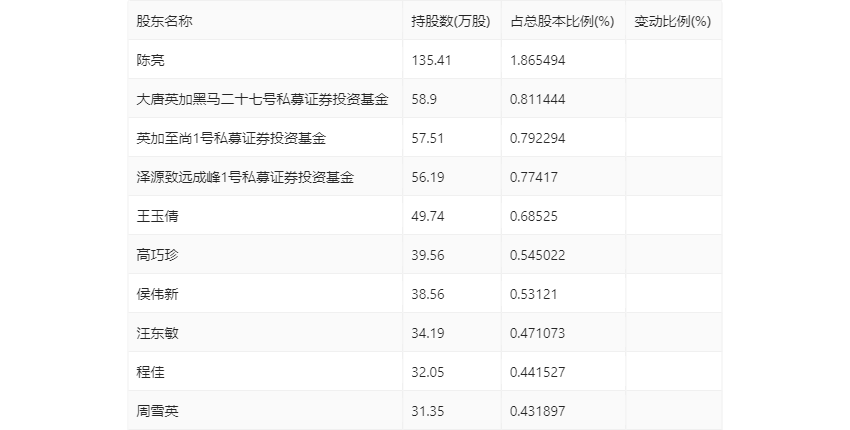Viewport: 850px width, 430px height.
Task: Click the holding value 58.9
Action: tap(424, 99)
